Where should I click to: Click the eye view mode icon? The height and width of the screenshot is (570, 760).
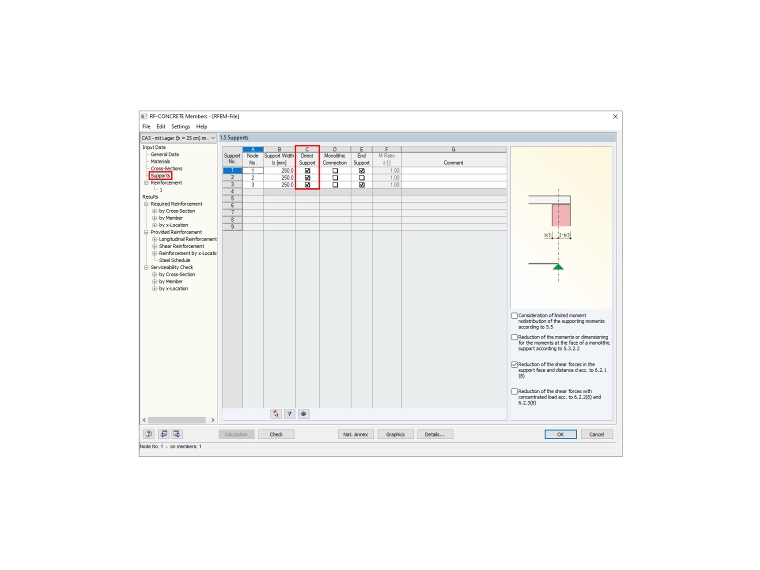(303, 413)
